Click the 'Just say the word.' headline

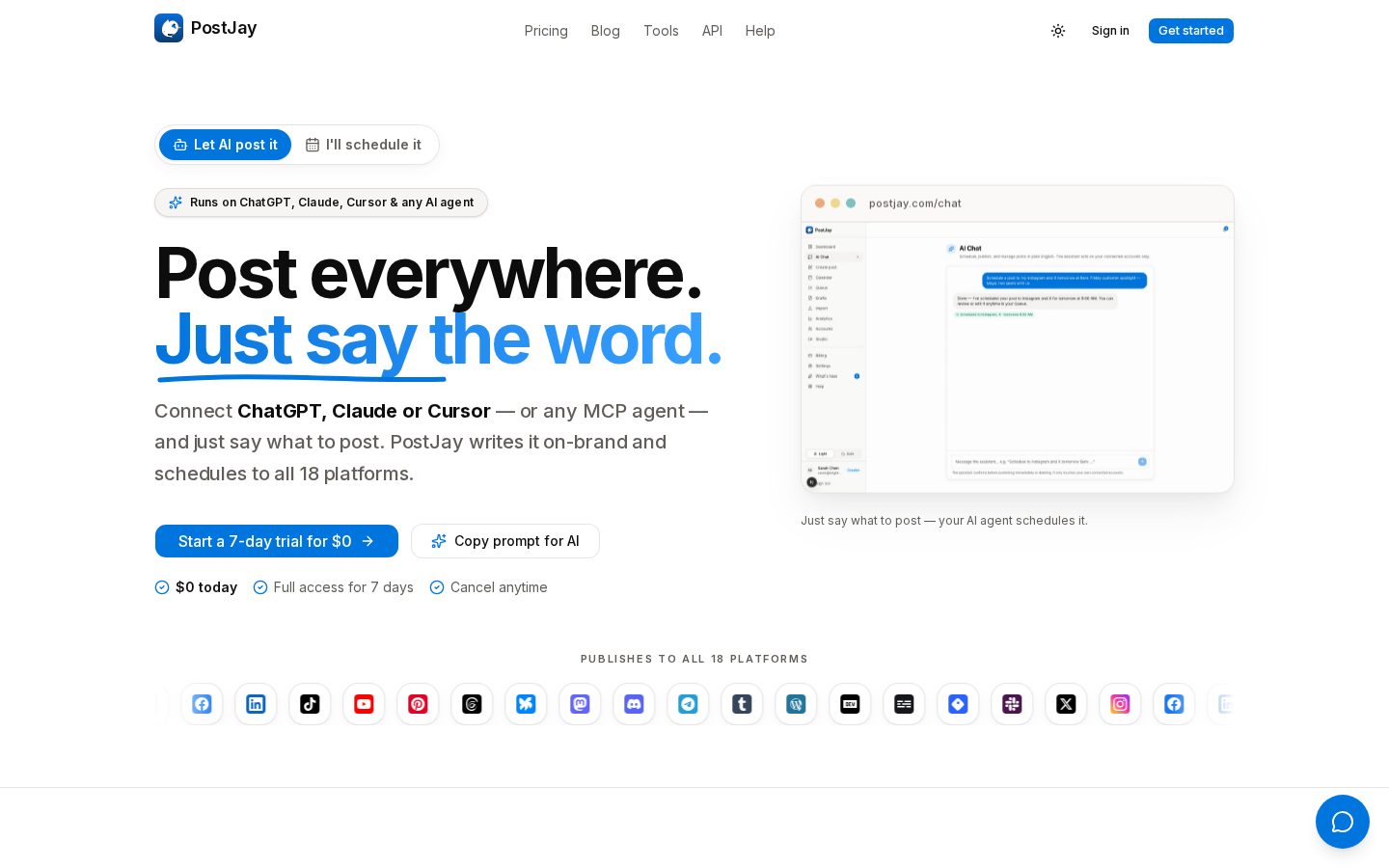(x=439, y=339)
